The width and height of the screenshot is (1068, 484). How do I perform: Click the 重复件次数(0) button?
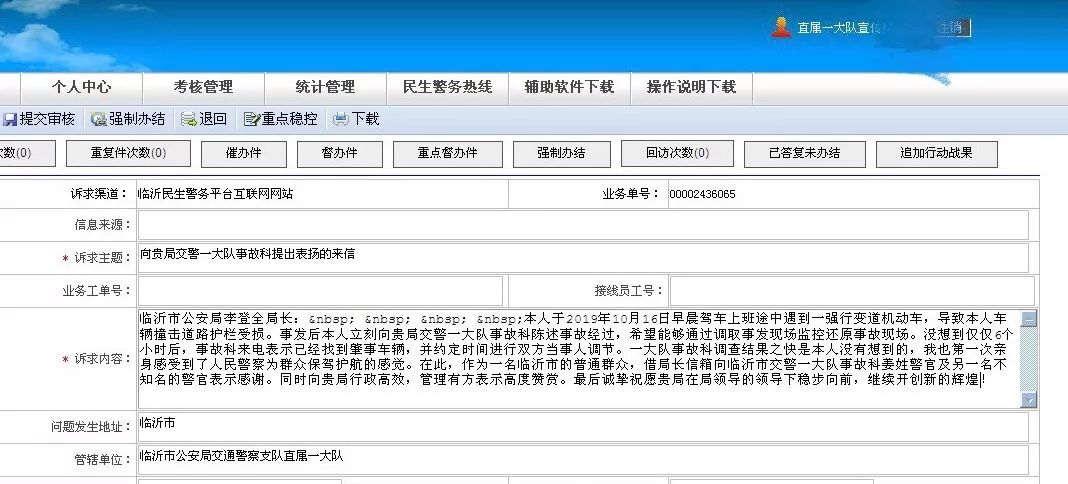pos(128,154)
